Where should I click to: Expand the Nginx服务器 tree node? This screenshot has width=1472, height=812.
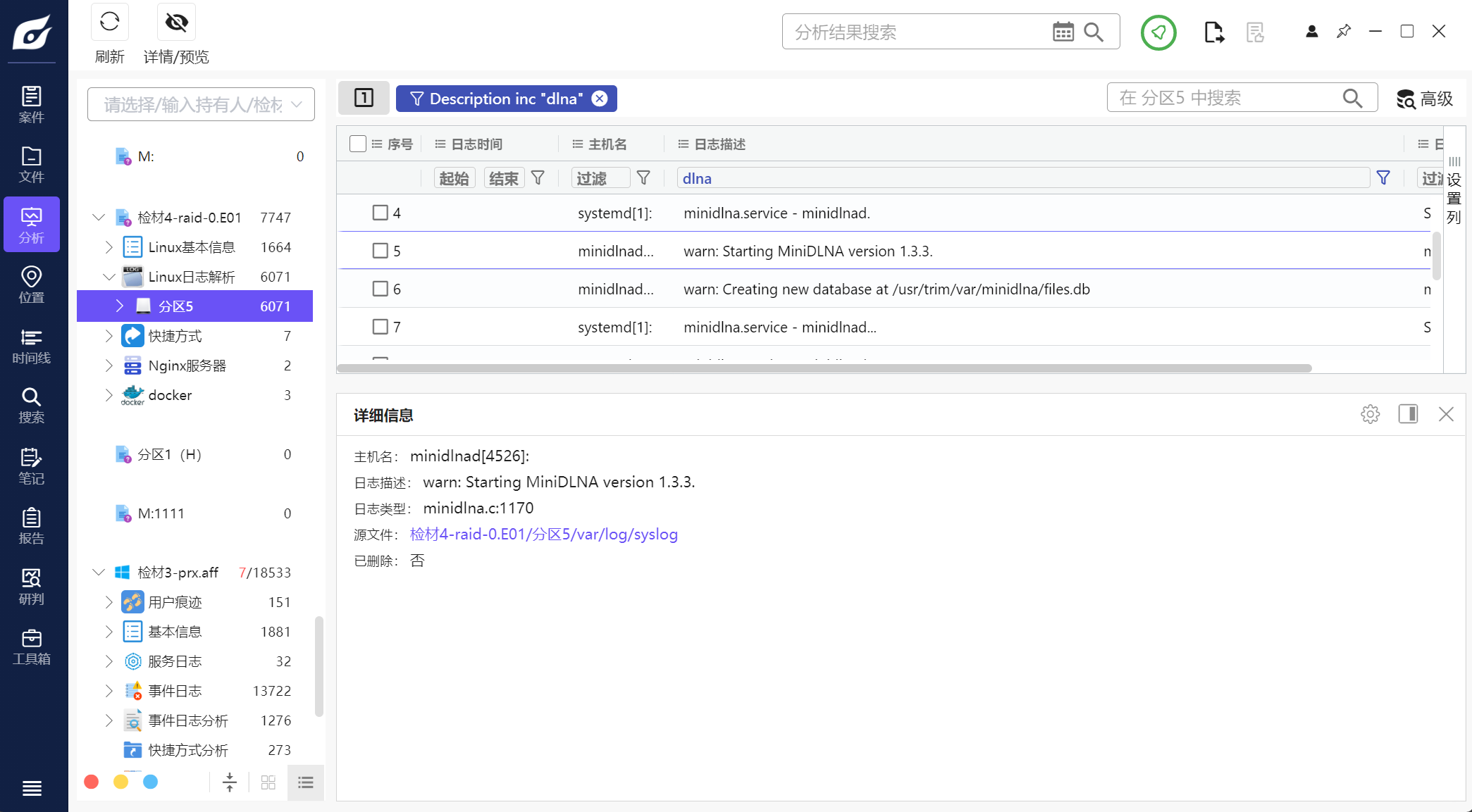pos(109,366)
